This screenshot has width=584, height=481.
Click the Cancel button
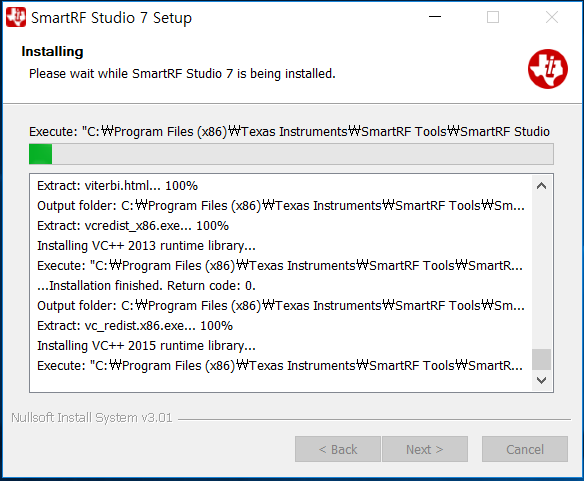click(x=525, y=449)
